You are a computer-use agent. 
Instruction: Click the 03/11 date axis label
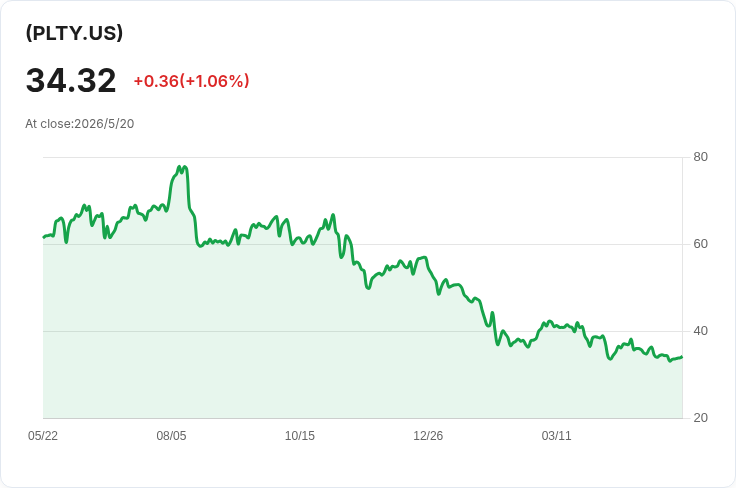coord(557,435)
